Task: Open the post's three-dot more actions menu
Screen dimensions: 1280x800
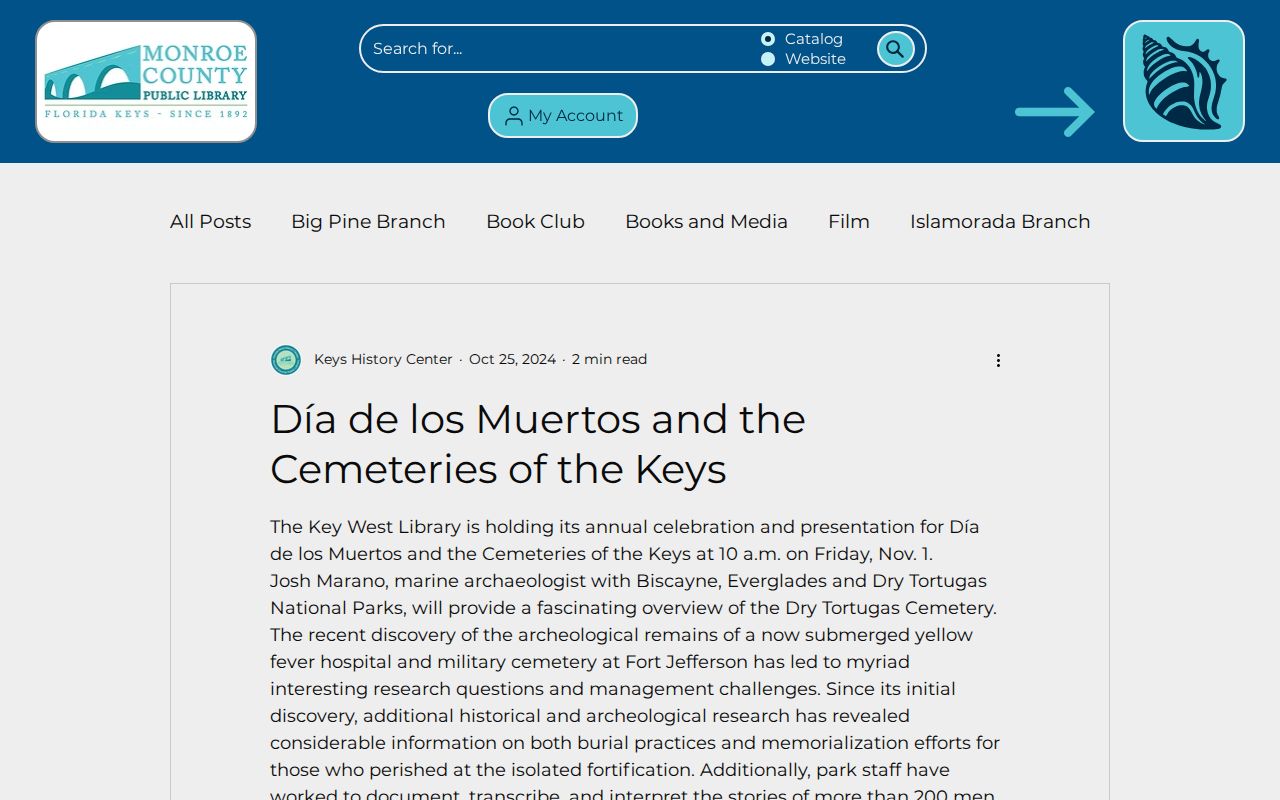Action: (x=998, y=360)
